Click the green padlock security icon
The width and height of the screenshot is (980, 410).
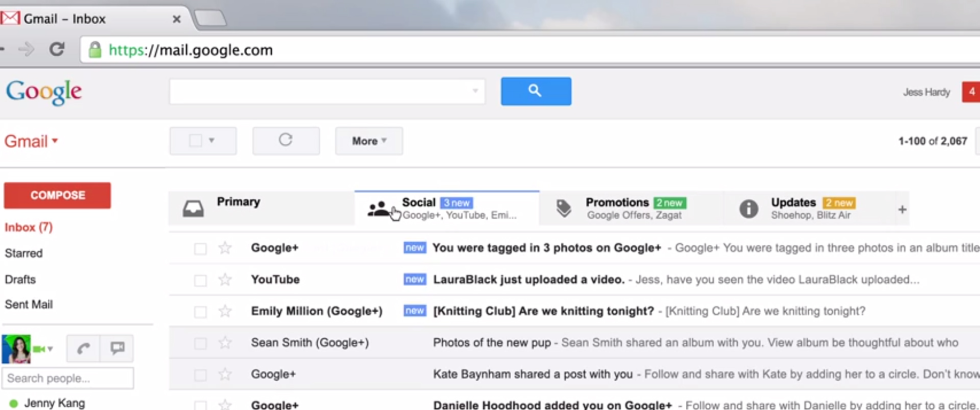pos(94,50)
